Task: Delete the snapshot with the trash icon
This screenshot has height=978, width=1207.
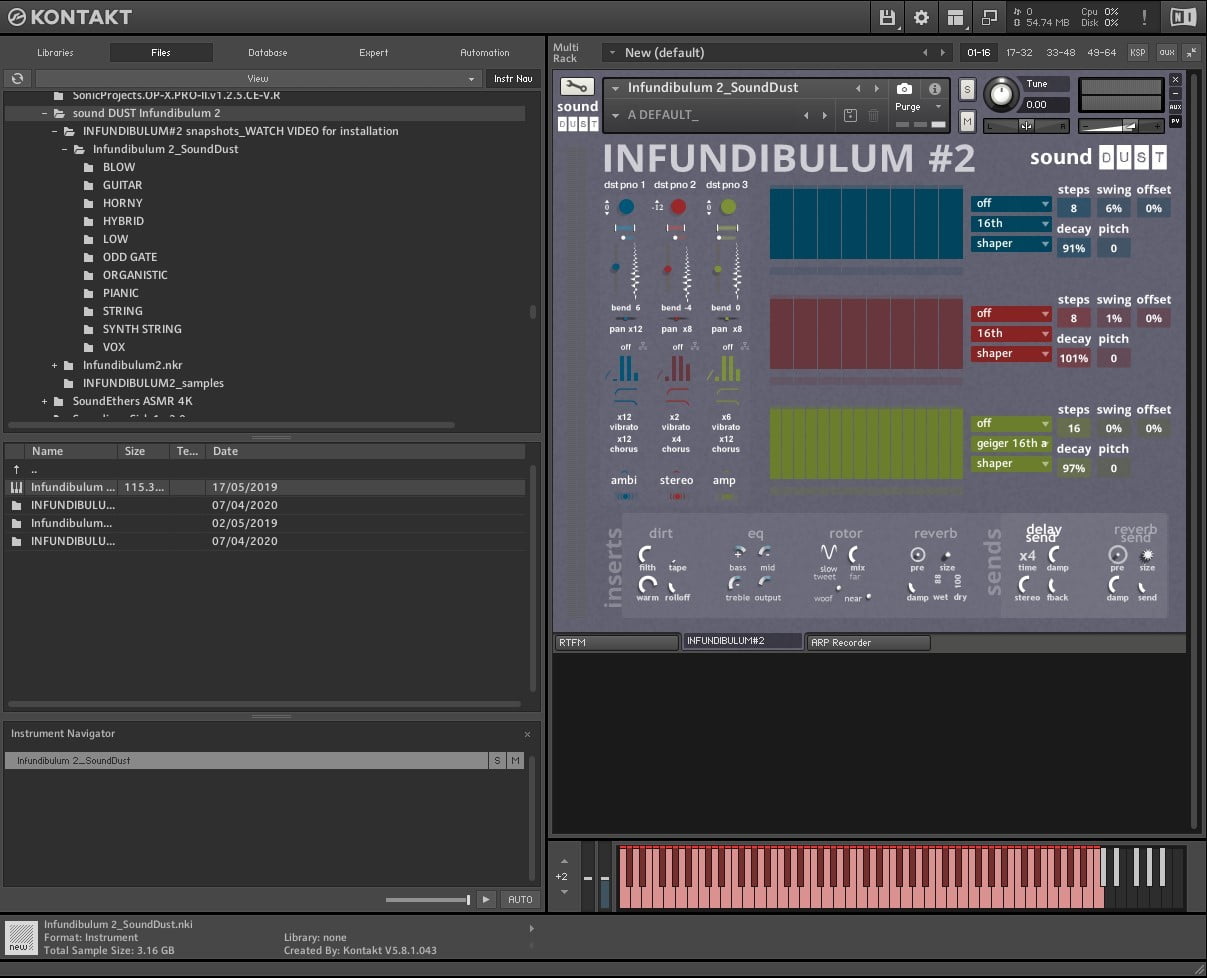Action: click(x=873, y=115)
